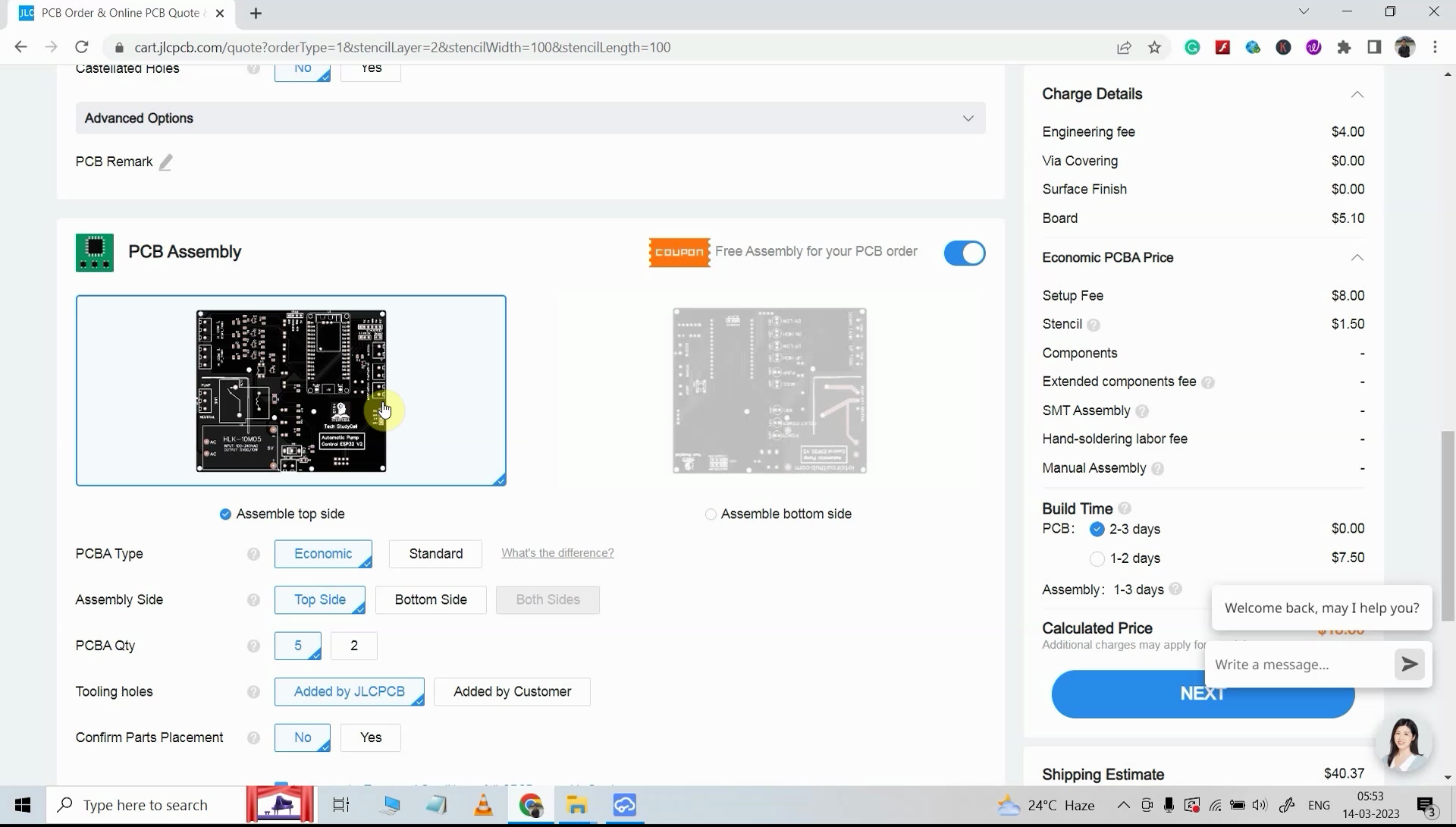Click help icon next to PCBA Type

[253, 555]
